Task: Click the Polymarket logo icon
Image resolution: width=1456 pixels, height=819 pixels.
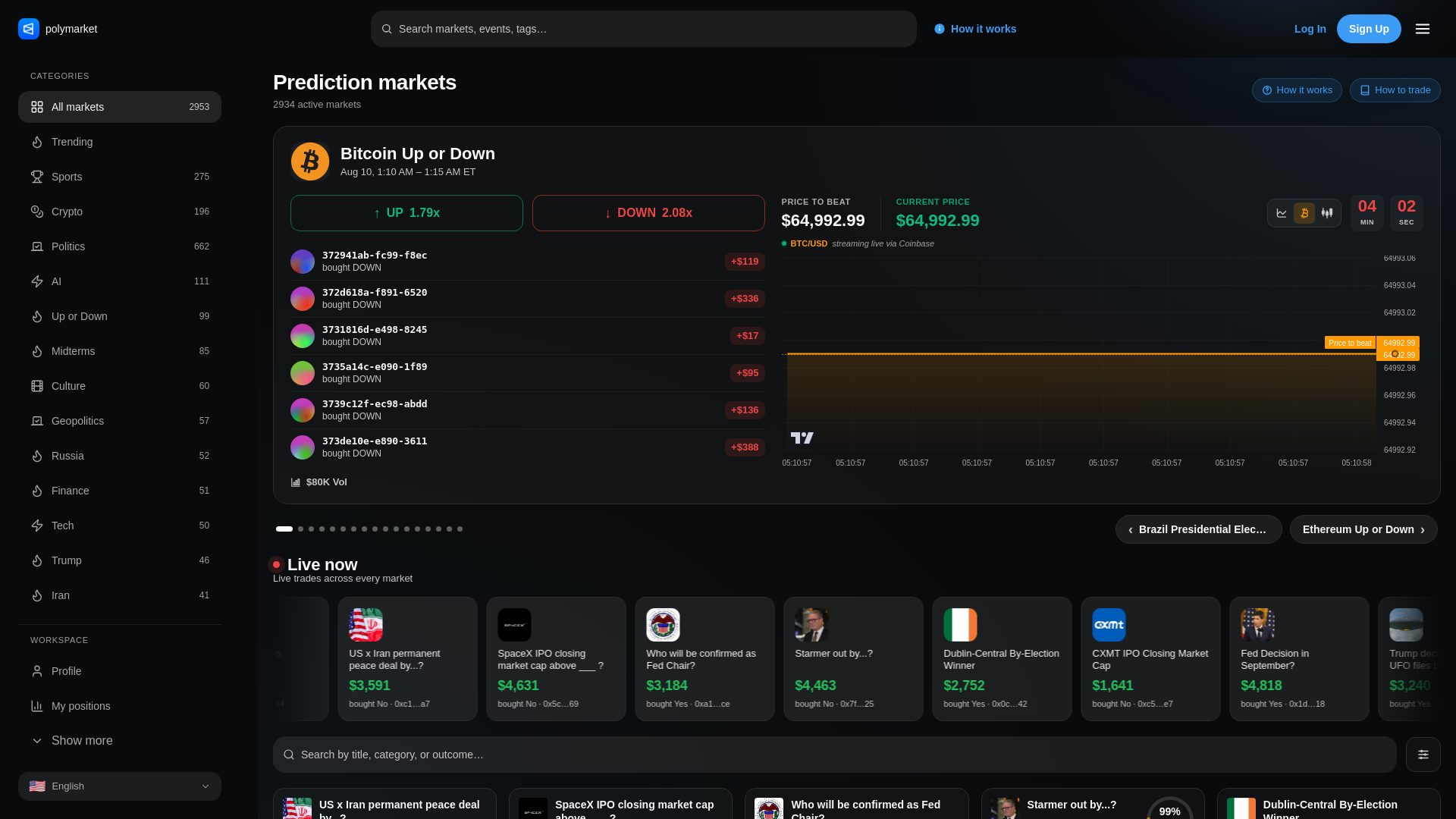Action: click(29, 29)
